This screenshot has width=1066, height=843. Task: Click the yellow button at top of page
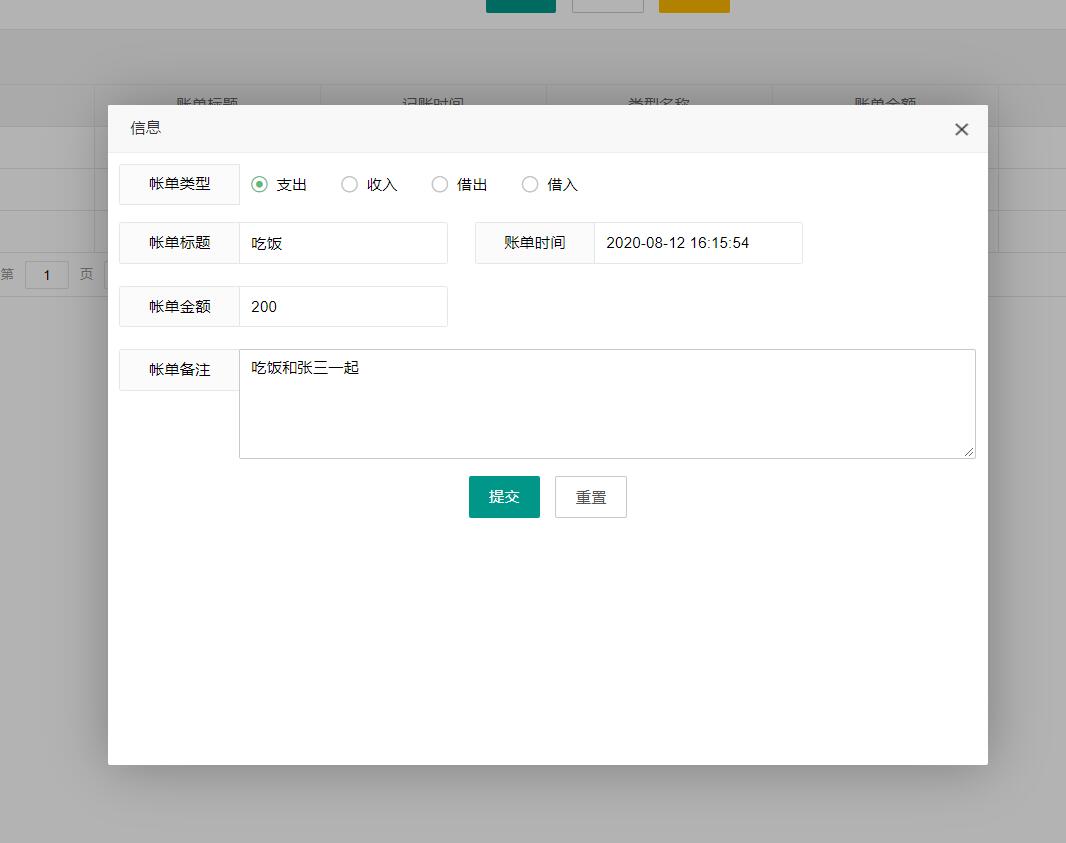coord(694,4)
